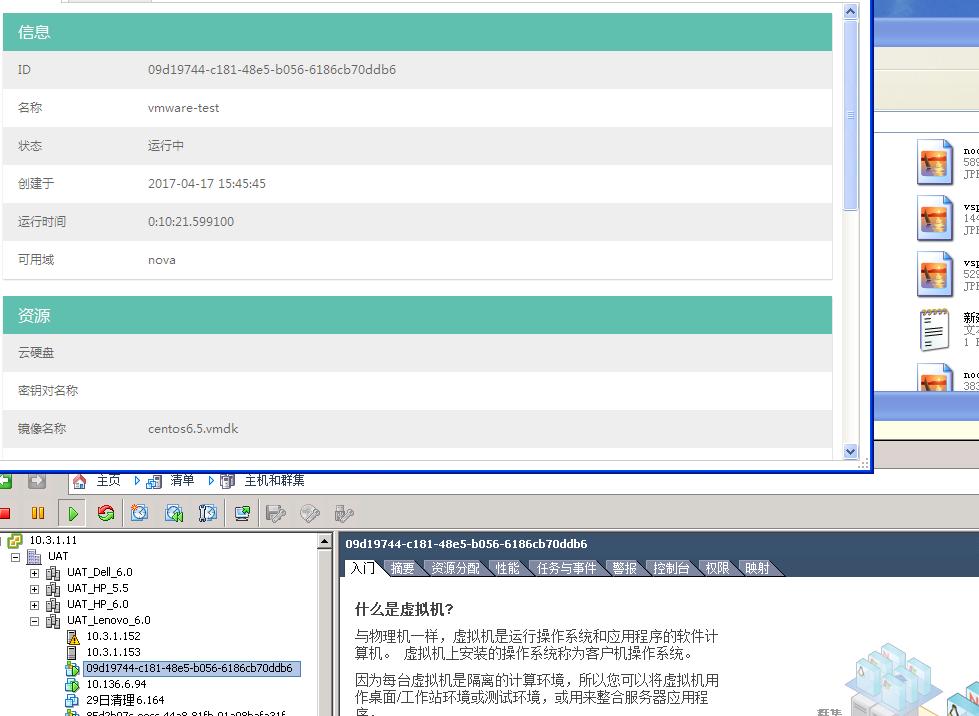Screen dimensions: 979x716
Task: Click the yellow suspend pause button
Action: click(x=38, y=514)
